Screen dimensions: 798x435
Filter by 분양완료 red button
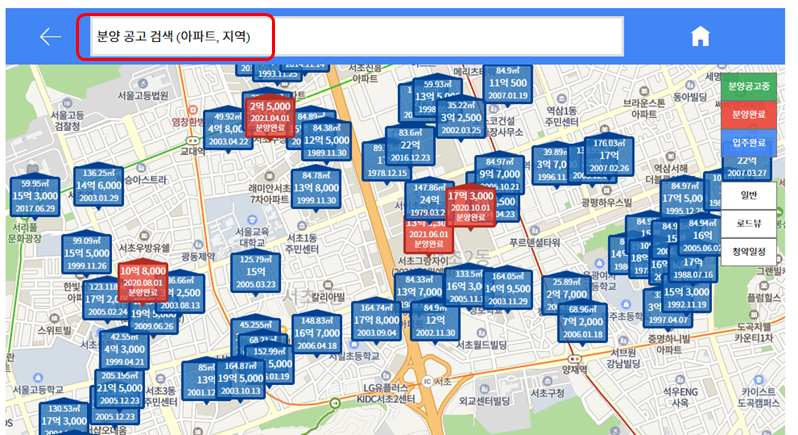tap(748, 114)
